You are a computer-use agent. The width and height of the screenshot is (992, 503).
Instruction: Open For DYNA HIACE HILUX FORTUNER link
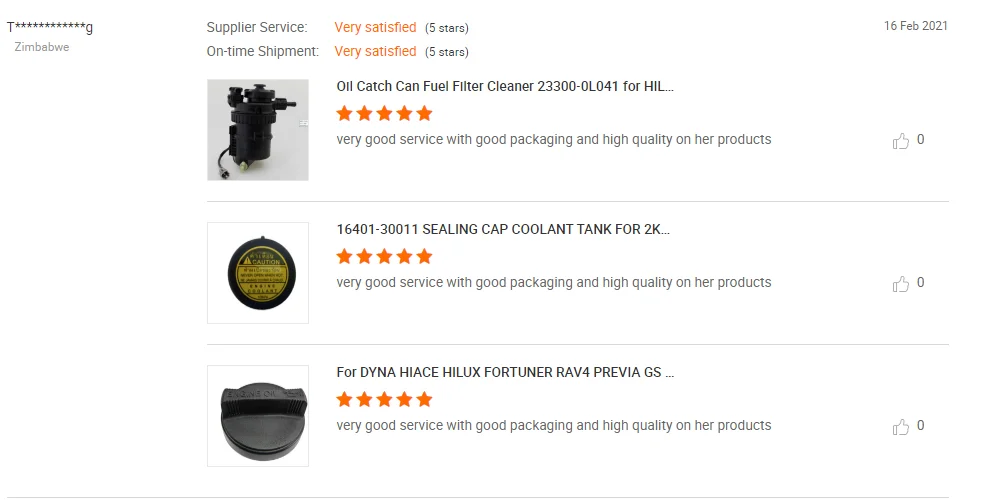tap(505, 372)
